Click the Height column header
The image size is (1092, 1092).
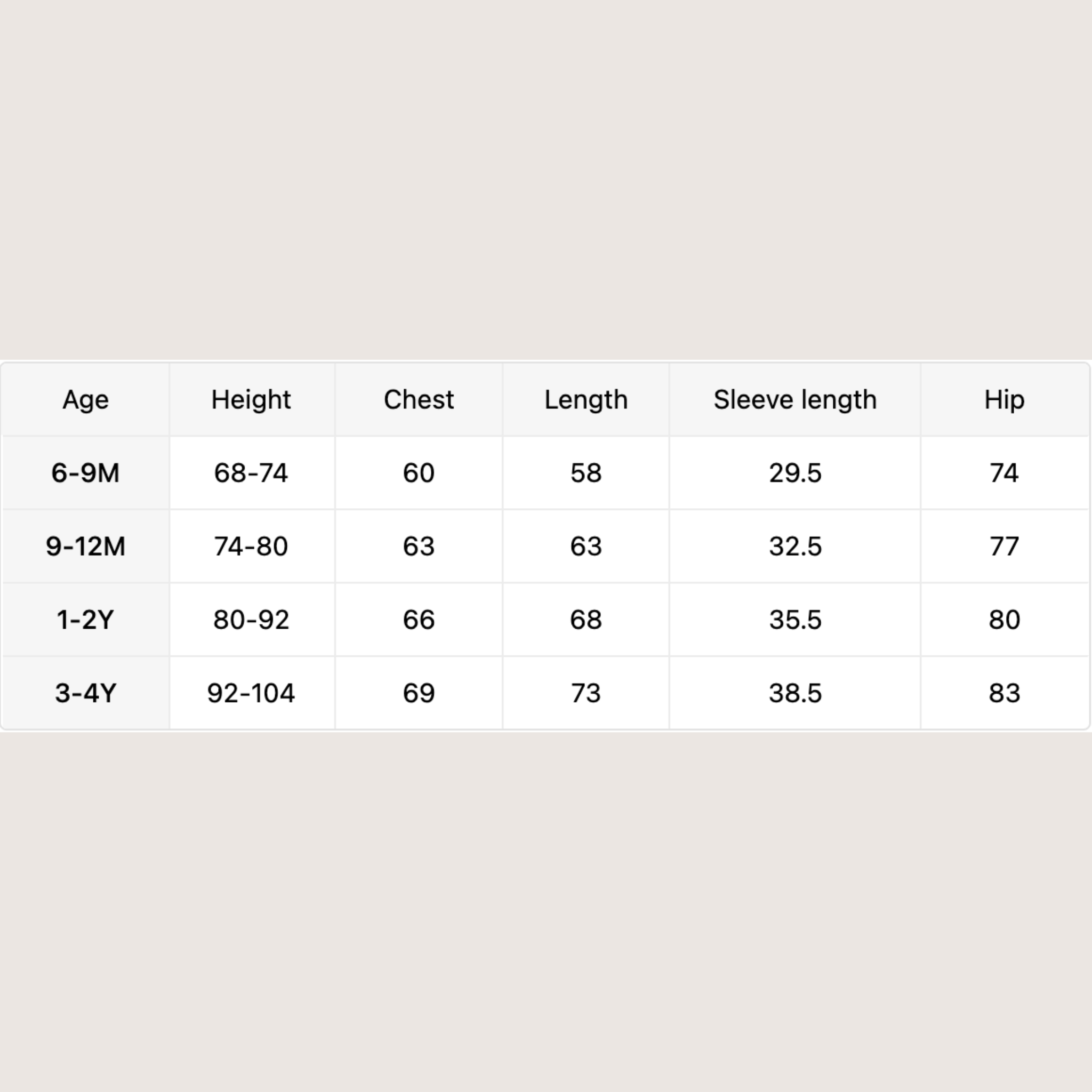pyautogui.click(x=251, y=399)
